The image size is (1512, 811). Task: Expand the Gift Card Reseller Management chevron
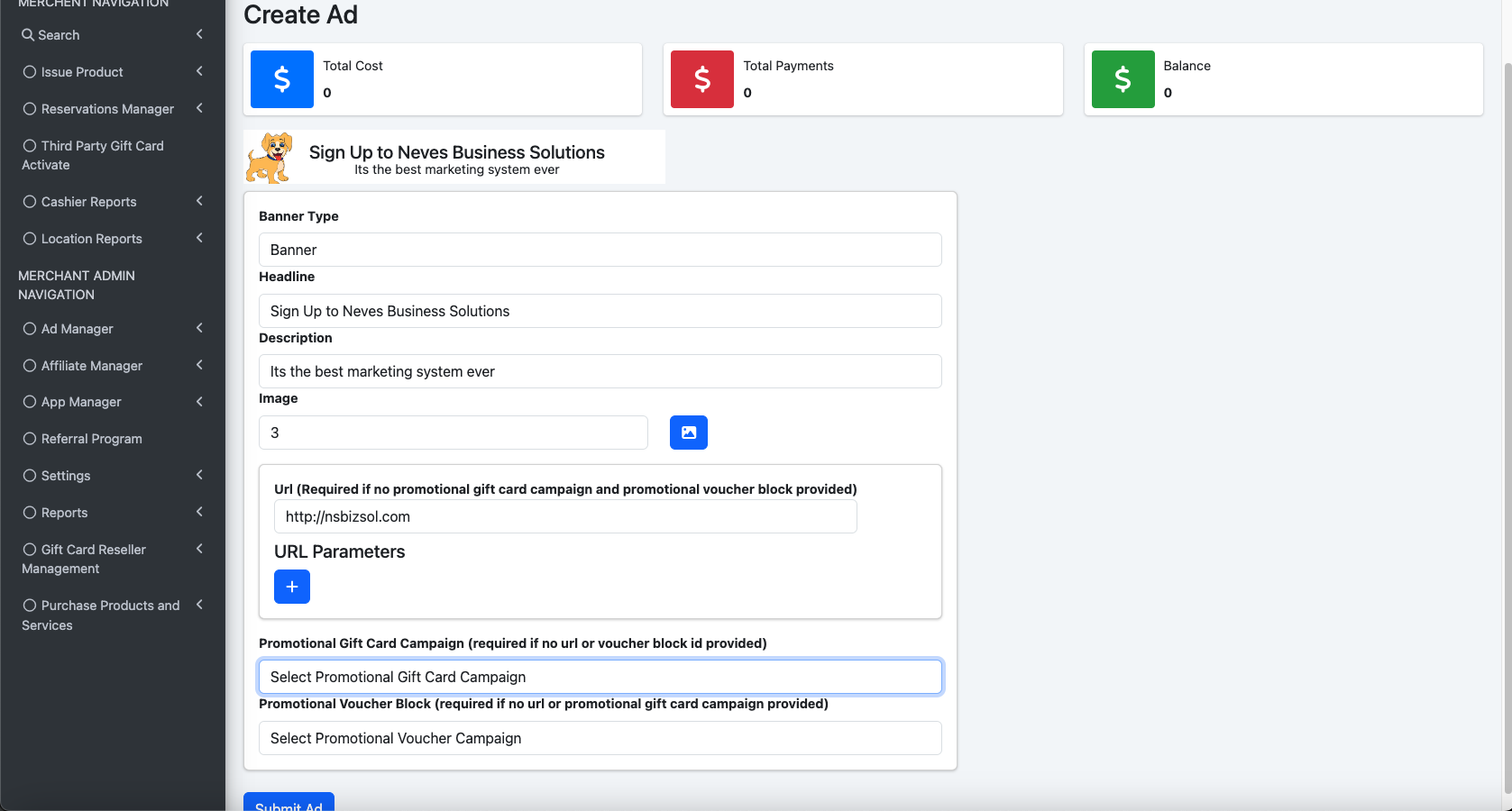click(x=199, y=549)
